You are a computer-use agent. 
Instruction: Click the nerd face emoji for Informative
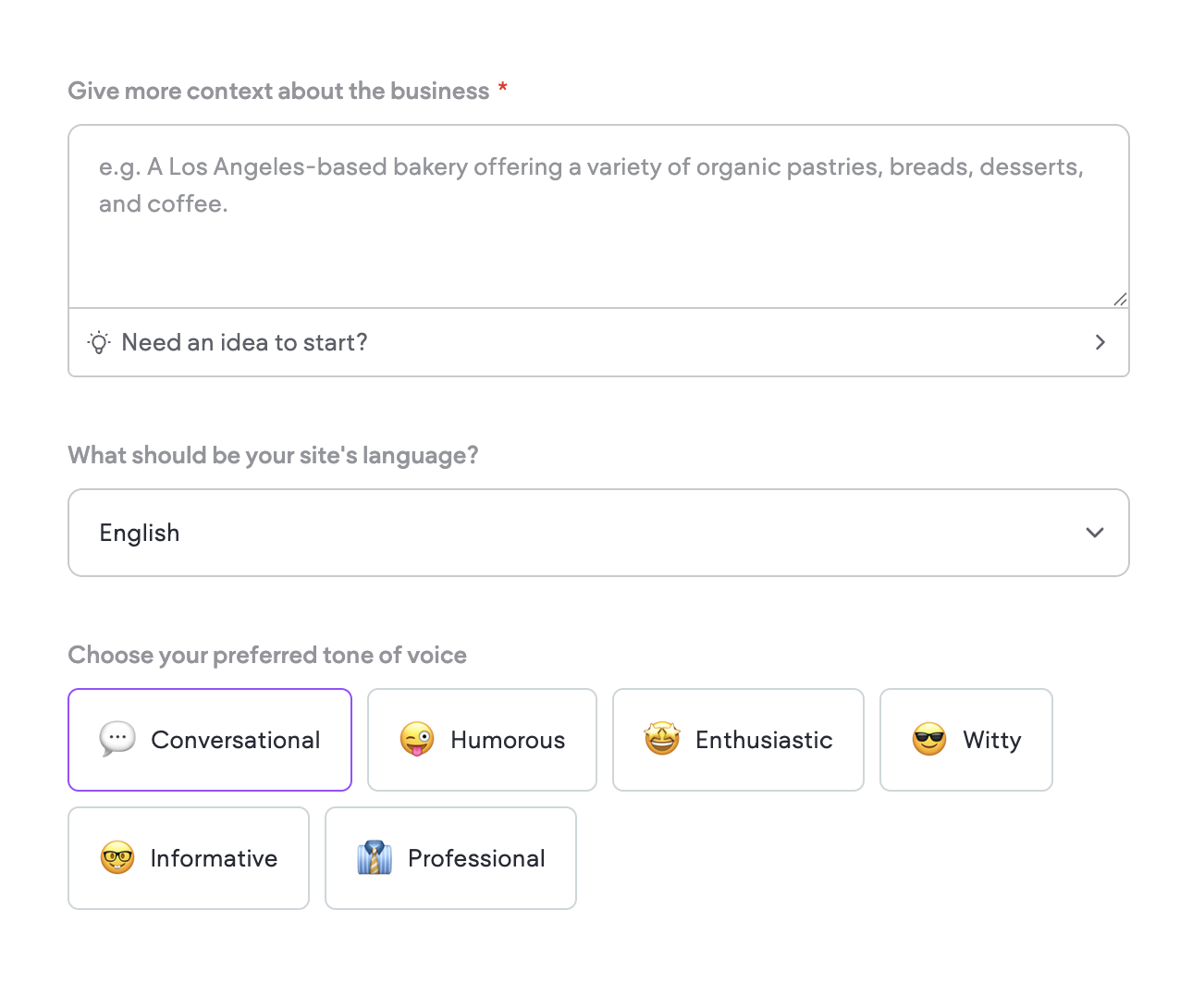point(117,858)
